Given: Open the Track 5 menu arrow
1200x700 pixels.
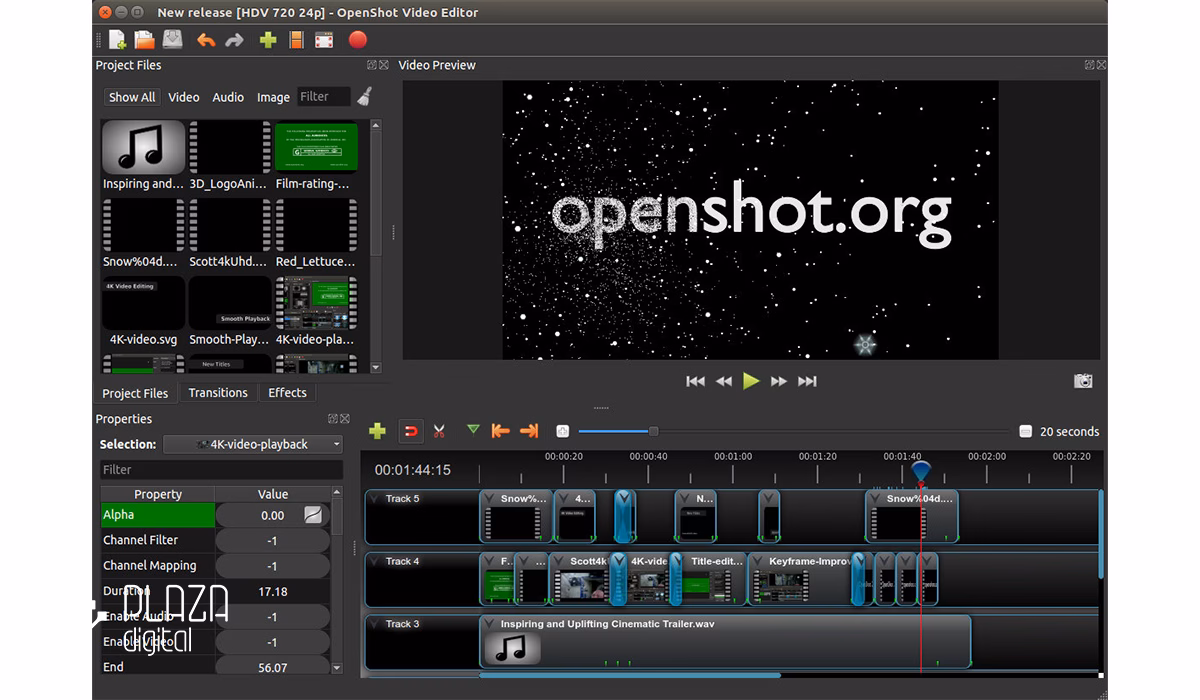Looking at the screenshot, I should point(374,498).
